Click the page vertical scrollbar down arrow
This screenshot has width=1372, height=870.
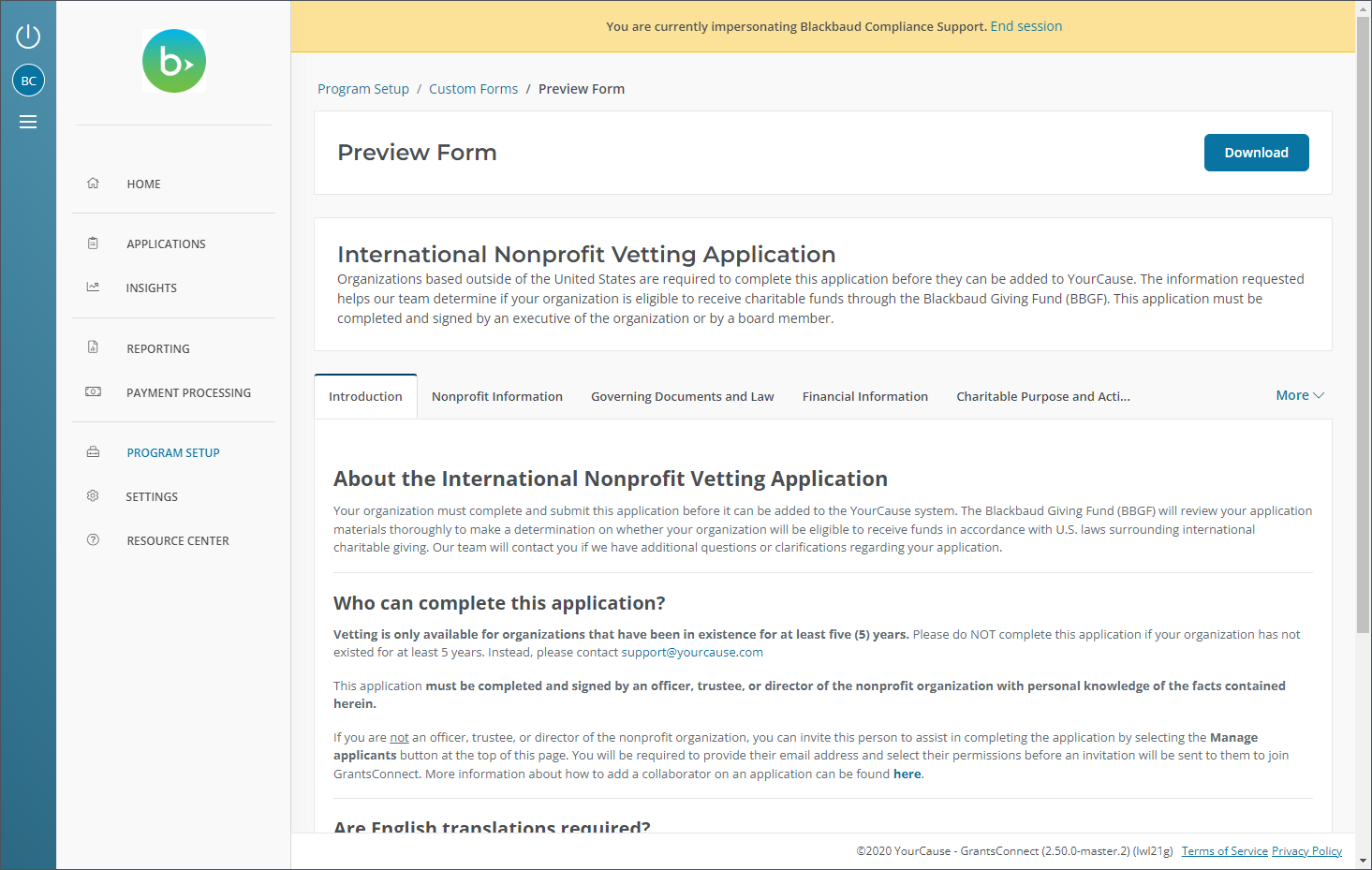[1364, 860]
